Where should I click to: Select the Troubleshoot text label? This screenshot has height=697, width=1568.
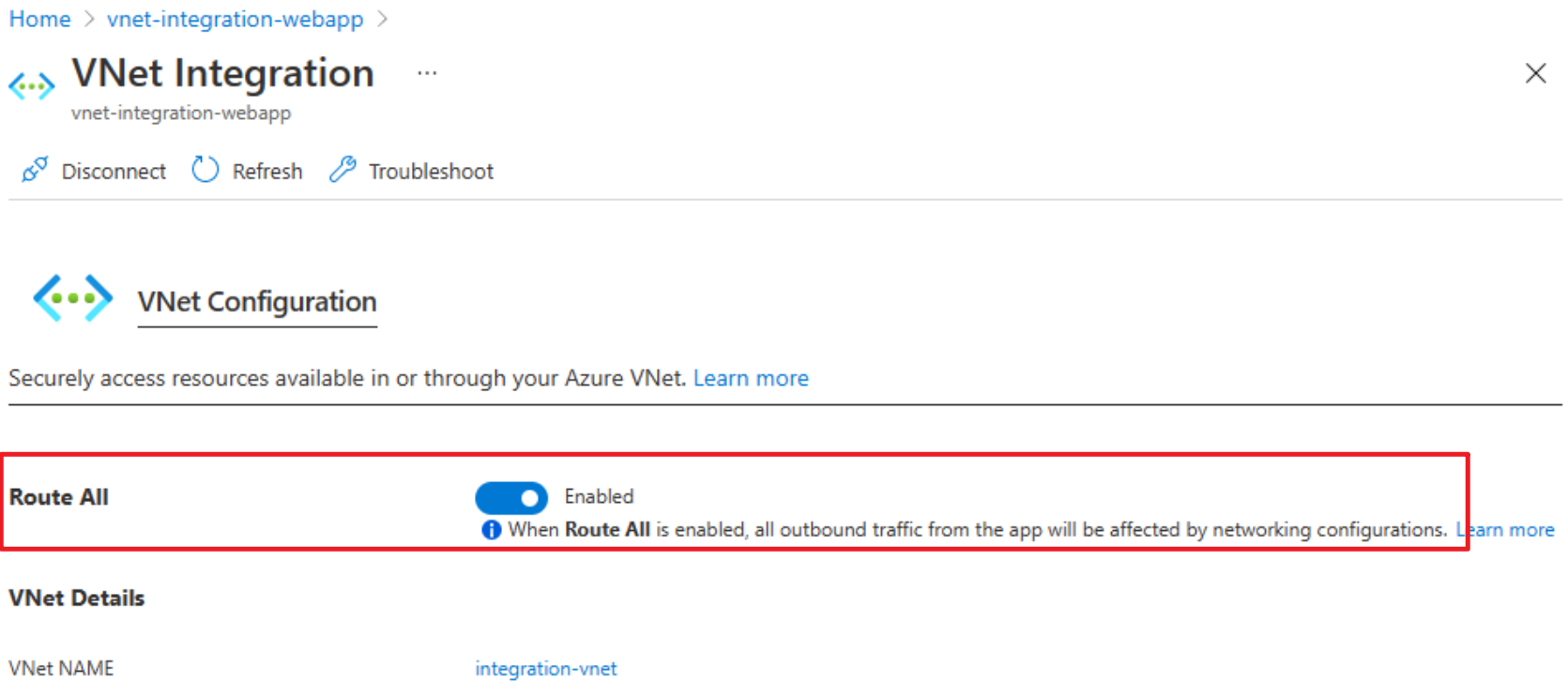click(x=431, y=172)
